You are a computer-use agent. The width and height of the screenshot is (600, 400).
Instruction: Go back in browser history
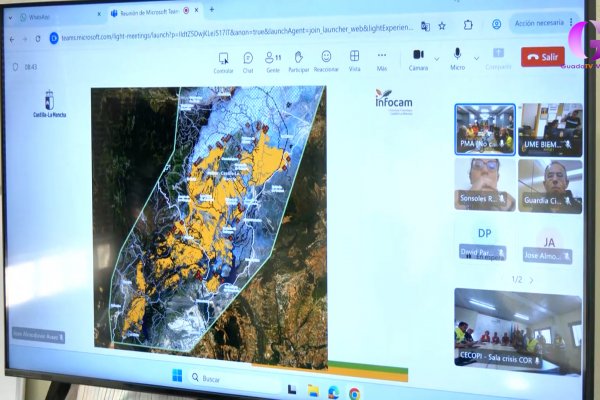[12, 39]
